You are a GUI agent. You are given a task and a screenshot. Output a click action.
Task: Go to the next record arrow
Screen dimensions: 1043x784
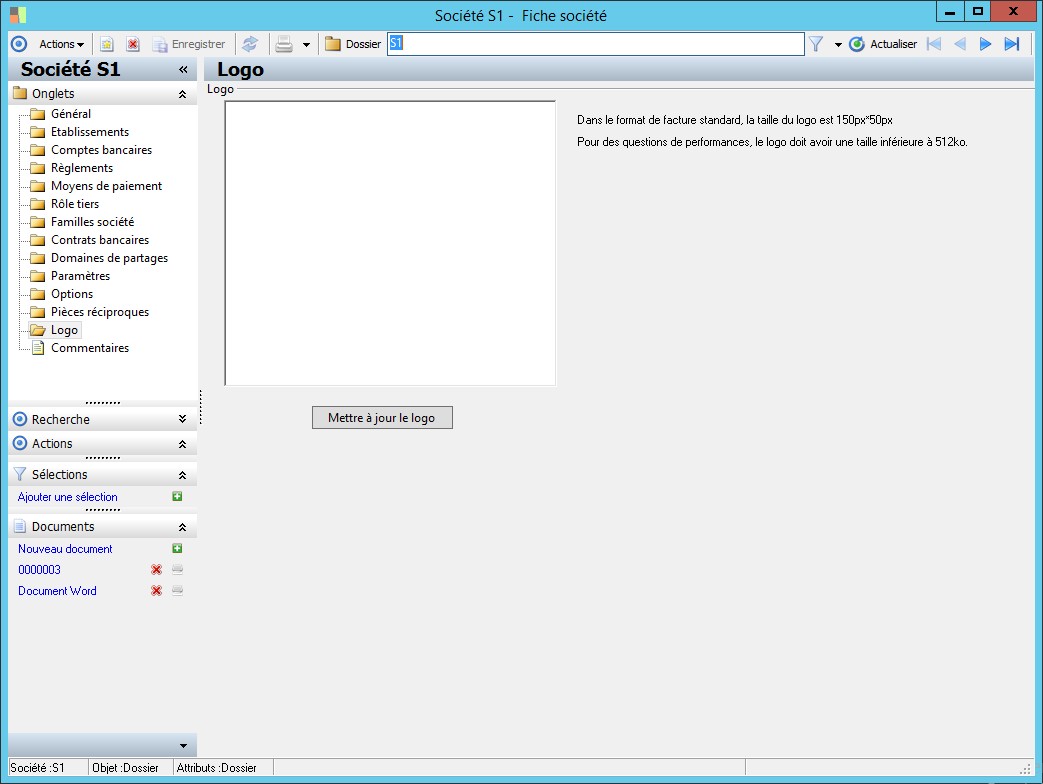[985, 44]
